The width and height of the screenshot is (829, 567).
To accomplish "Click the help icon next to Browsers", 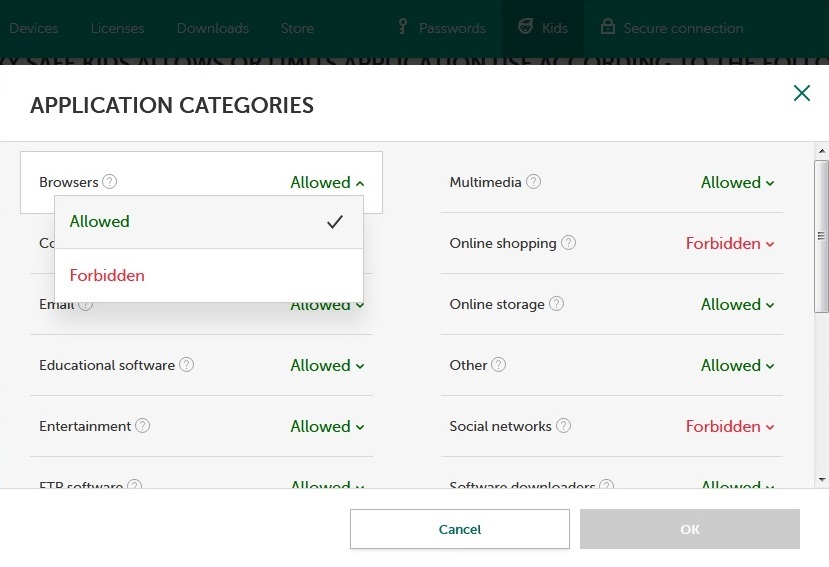I will (x=110, y=182).
